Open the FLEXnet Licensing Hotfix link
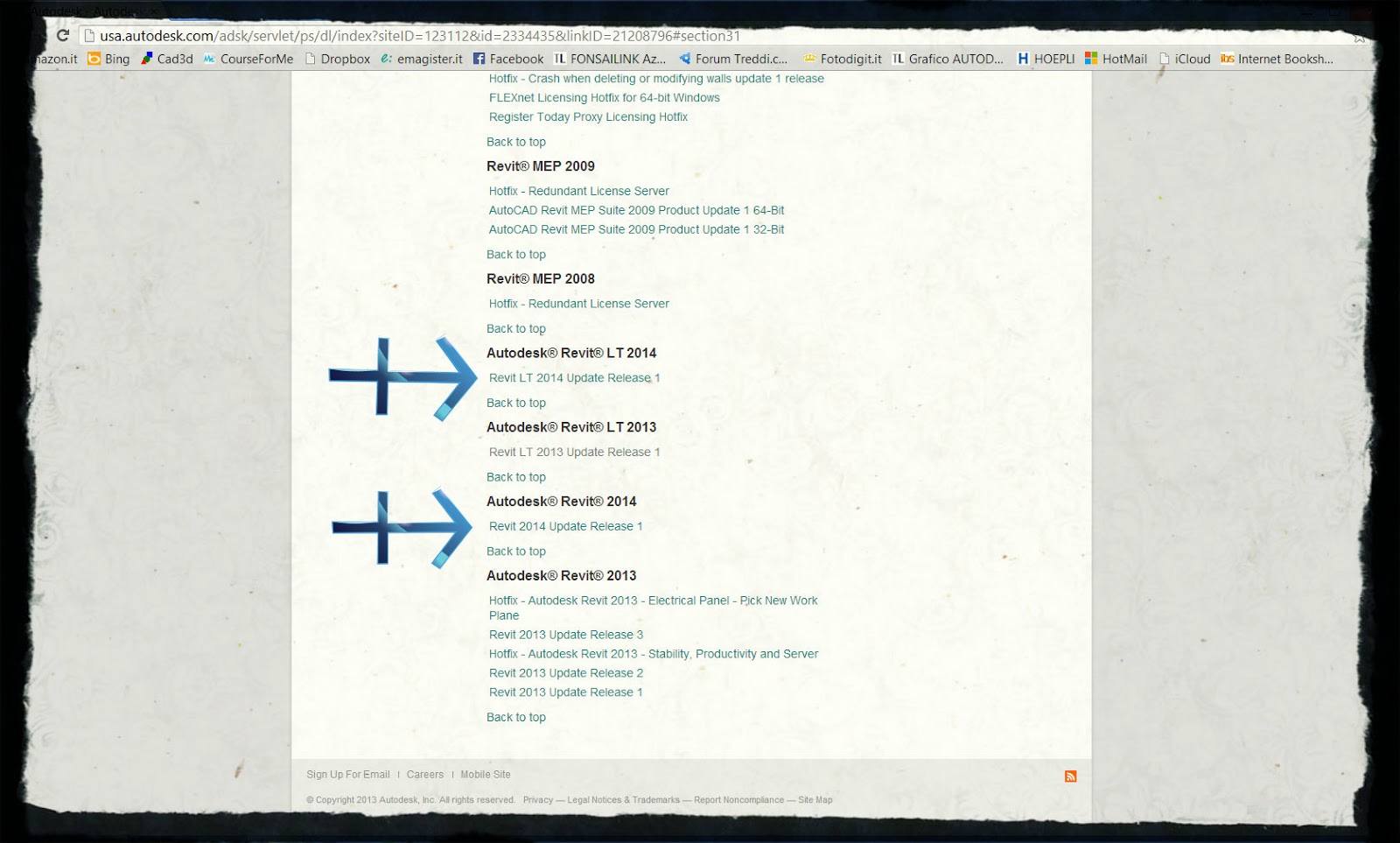This screenshot has height=843, width=1400. pyautogui.click(x=604, y=97)
